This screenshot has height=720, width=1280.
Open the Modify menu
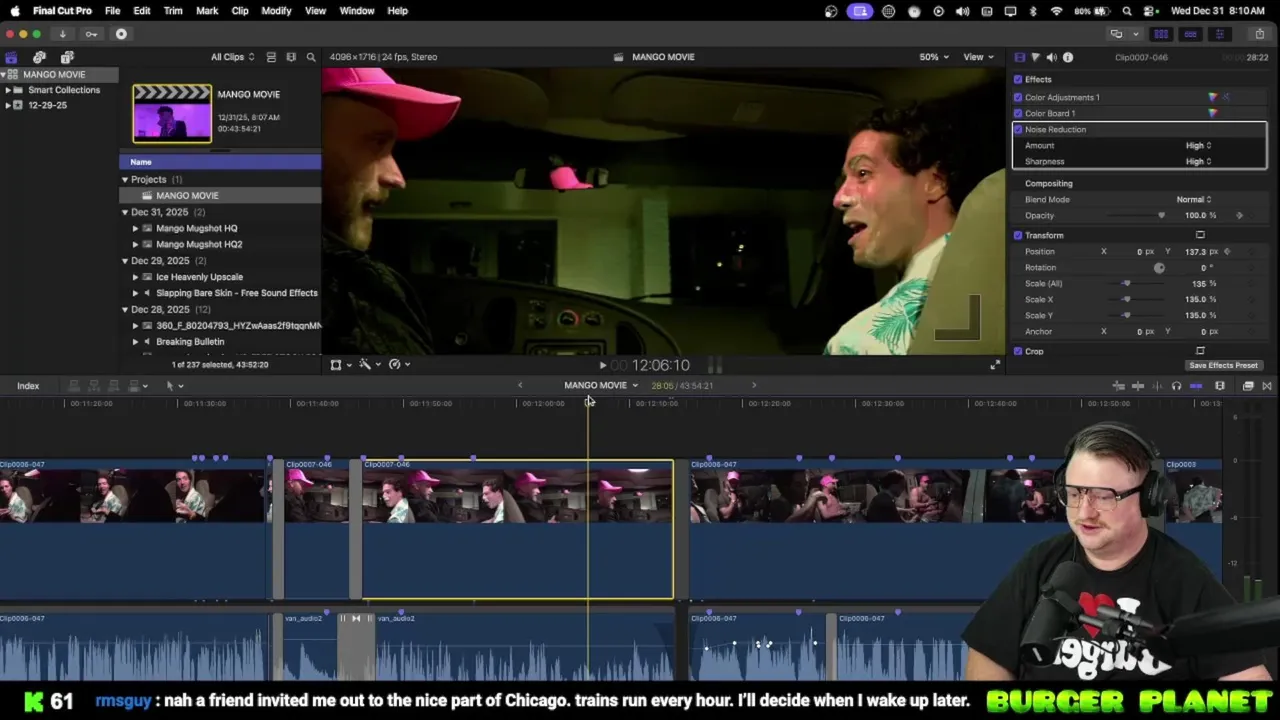276,11
